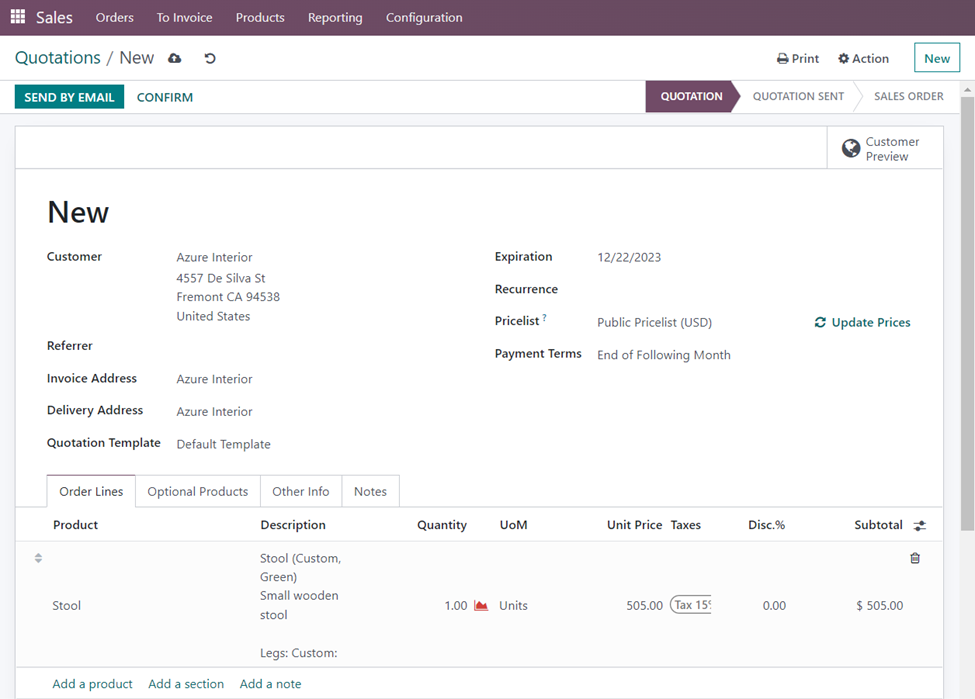The image size is (975, 699).
Task: Click Send by Email button
Action: pyautogui.click(x=69, y=97)
